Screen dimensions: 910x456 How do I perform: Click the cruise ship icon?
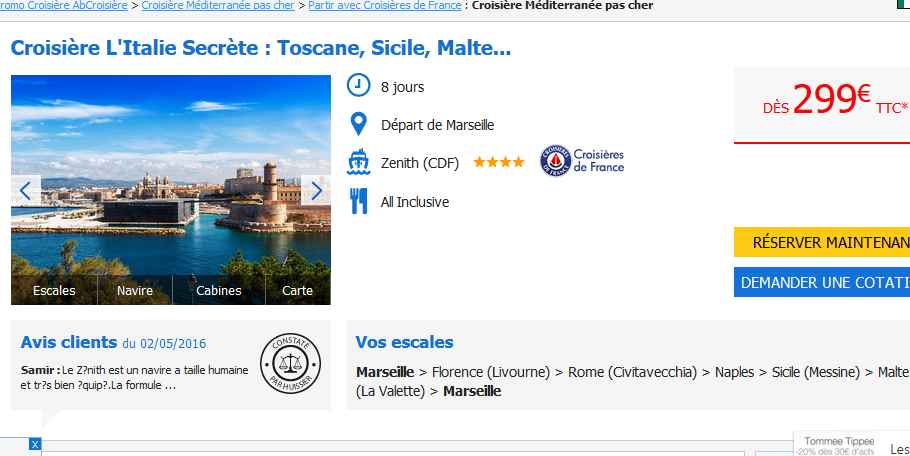tap(358, 162)
